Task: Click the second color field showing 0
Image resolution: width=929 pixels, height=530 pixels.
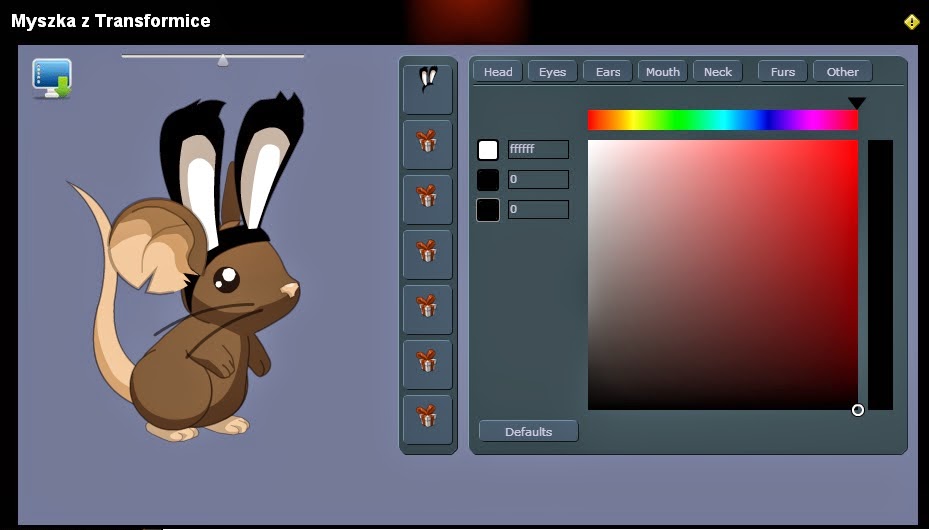Action: pyautogui.click(x=538, y=210)
